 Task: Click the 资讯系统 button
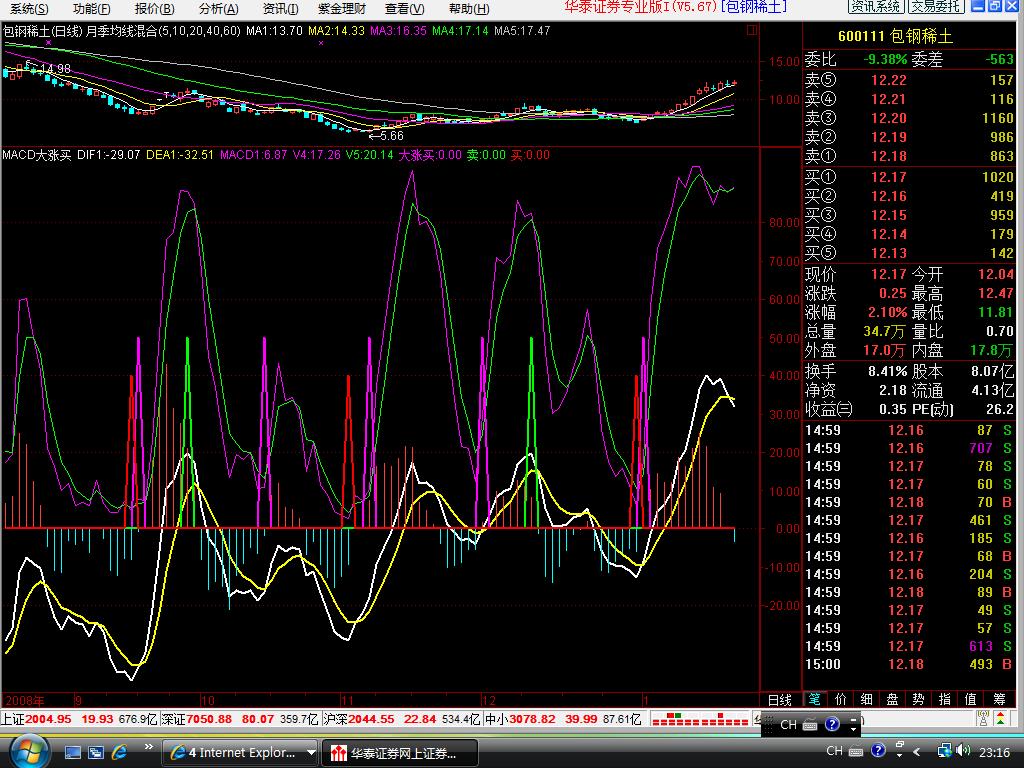[x=876, y=7]
